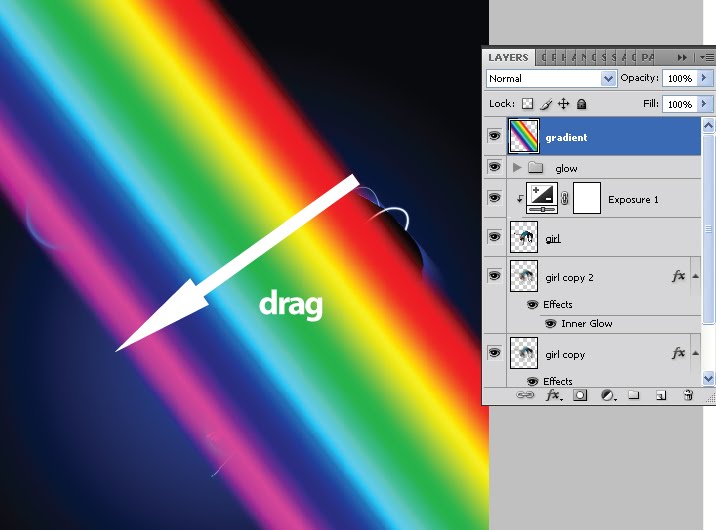This screenshot has width=716, height=530.
Task: Collapse effects on girl copy layer
Action: tap(695, 352)
